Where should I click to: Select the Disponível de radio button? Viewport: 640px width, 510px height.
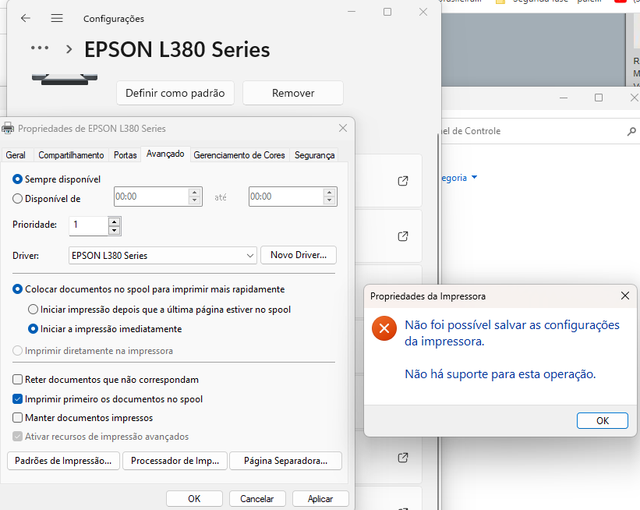coord(17,199)
